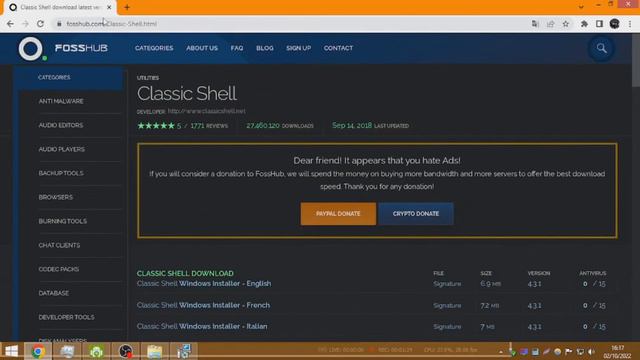Close the Classic Shell browser tab
Image resolution: width=640 pixels, height=360 pixels.
[x=109, y=7]
